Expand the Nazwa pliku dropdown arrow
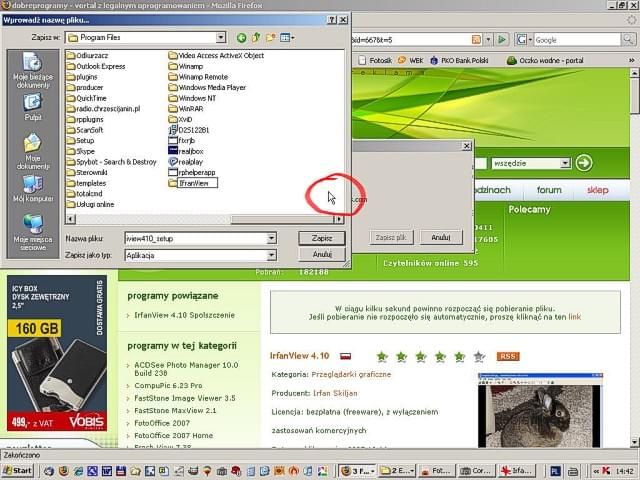This screenshot has height=480, width=640. pyautogui.click(x=271, y=238)
